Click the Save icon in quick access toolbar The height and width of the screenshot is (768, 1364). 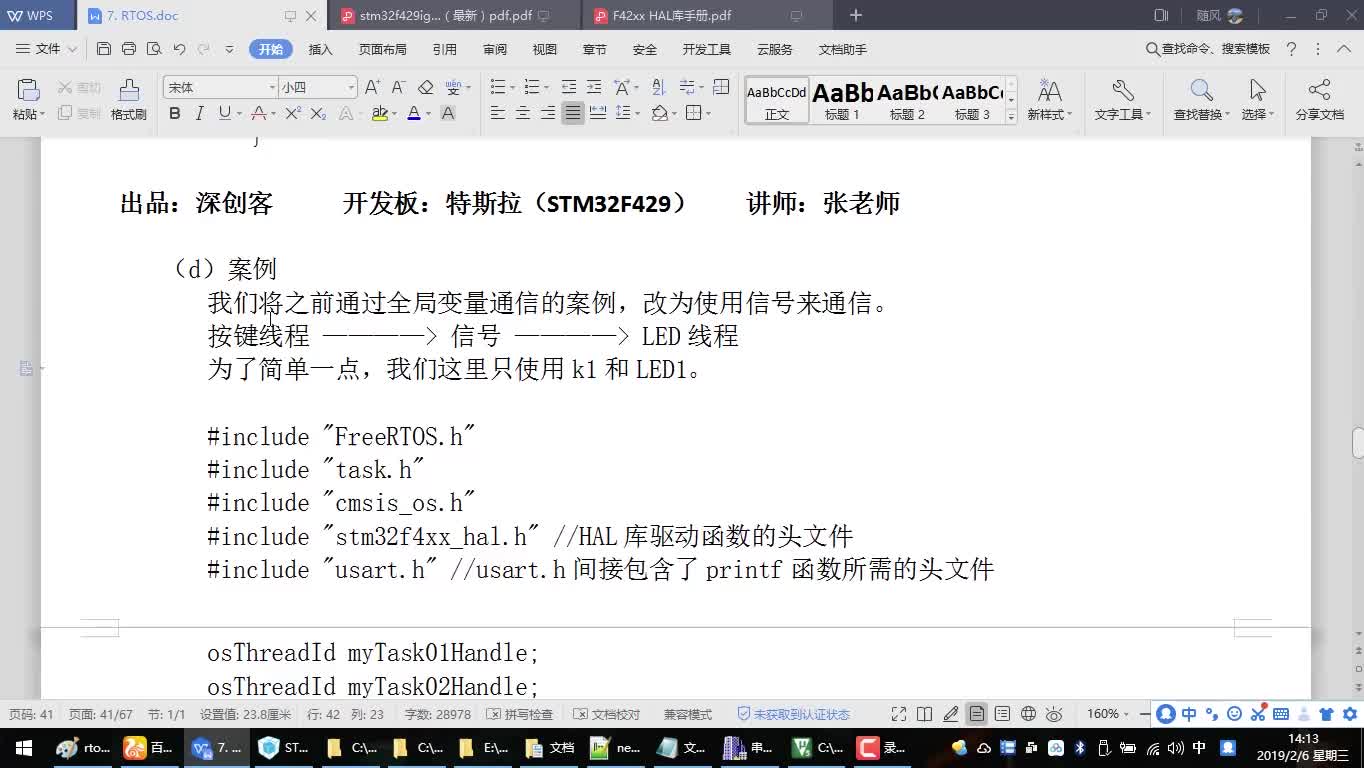[104, 49]
